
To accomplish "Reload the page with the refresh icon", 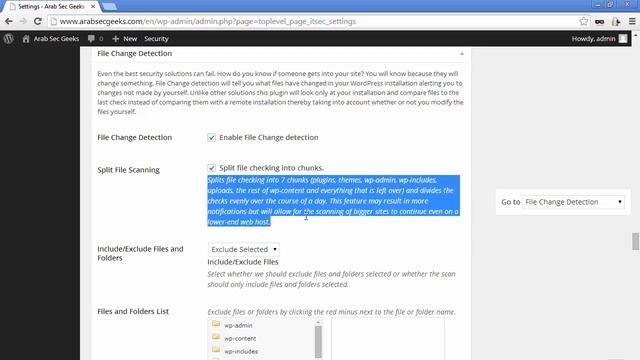I will point(38,21).
